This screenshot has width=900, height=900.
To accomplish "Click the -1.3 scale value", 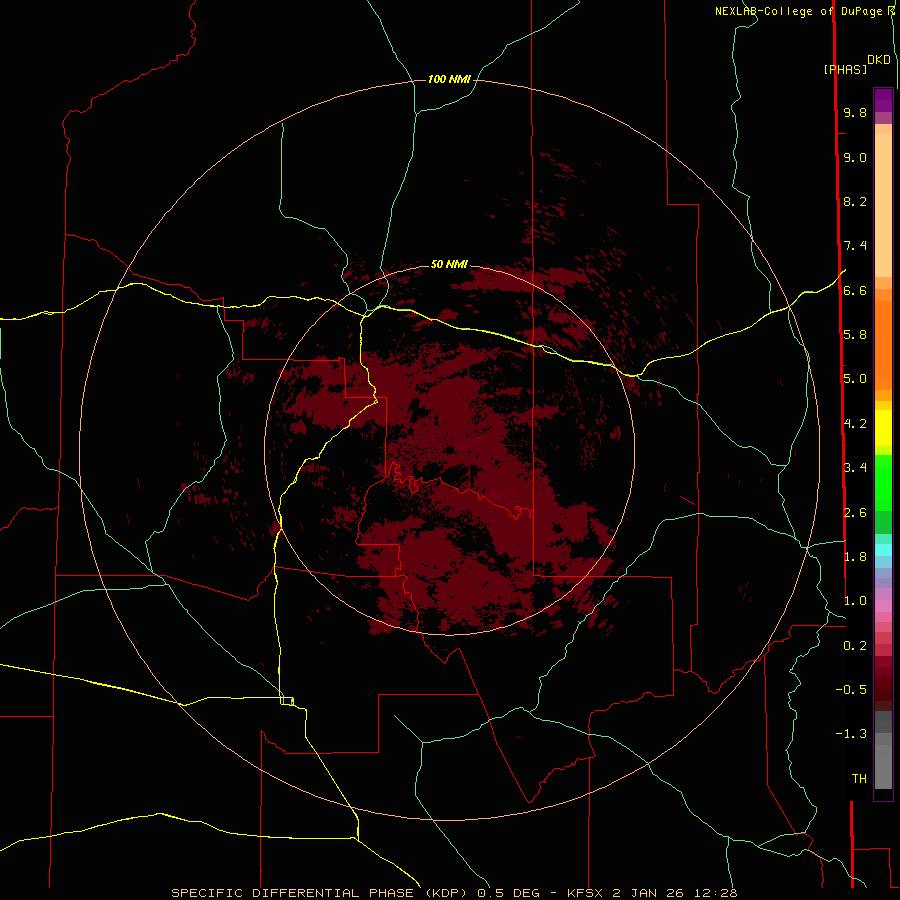I will click(x=851, y=735).
